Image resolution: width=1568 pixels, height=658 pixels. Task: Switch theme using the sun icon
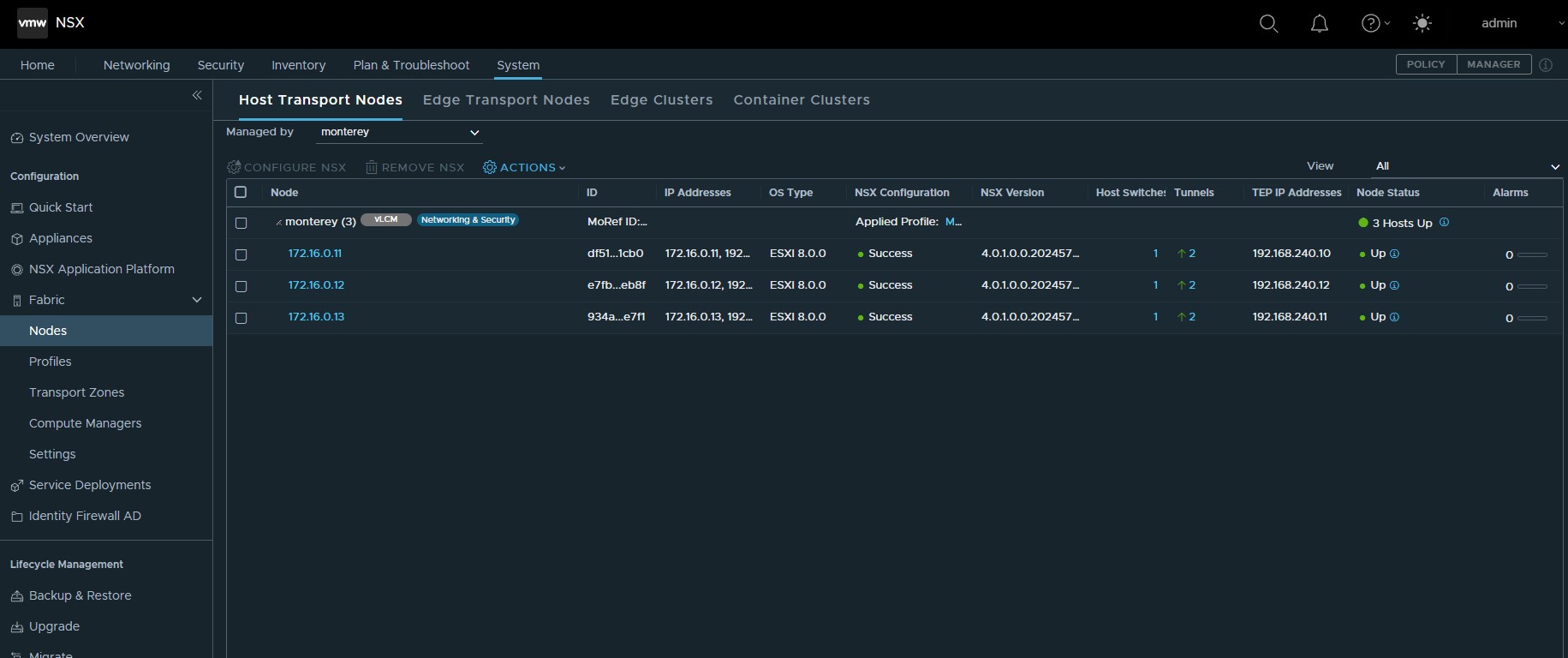point(1422,24)
